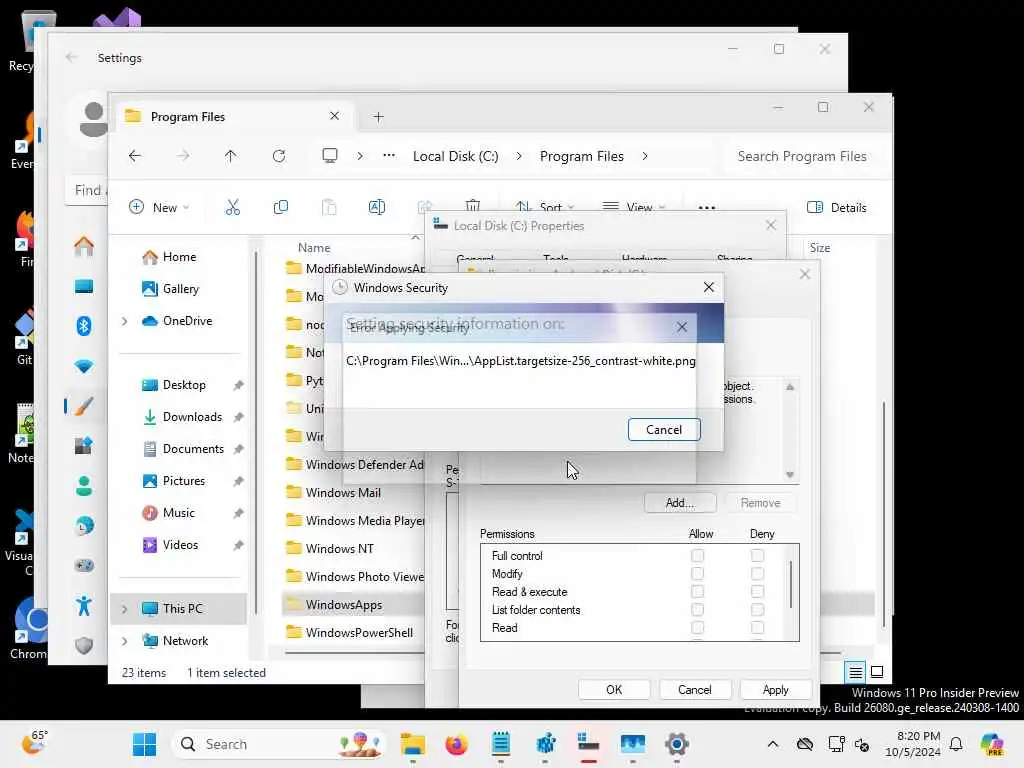
Task: Expand chevron after Local Disk (C:) breadcrumb
Action: point(519,156)
